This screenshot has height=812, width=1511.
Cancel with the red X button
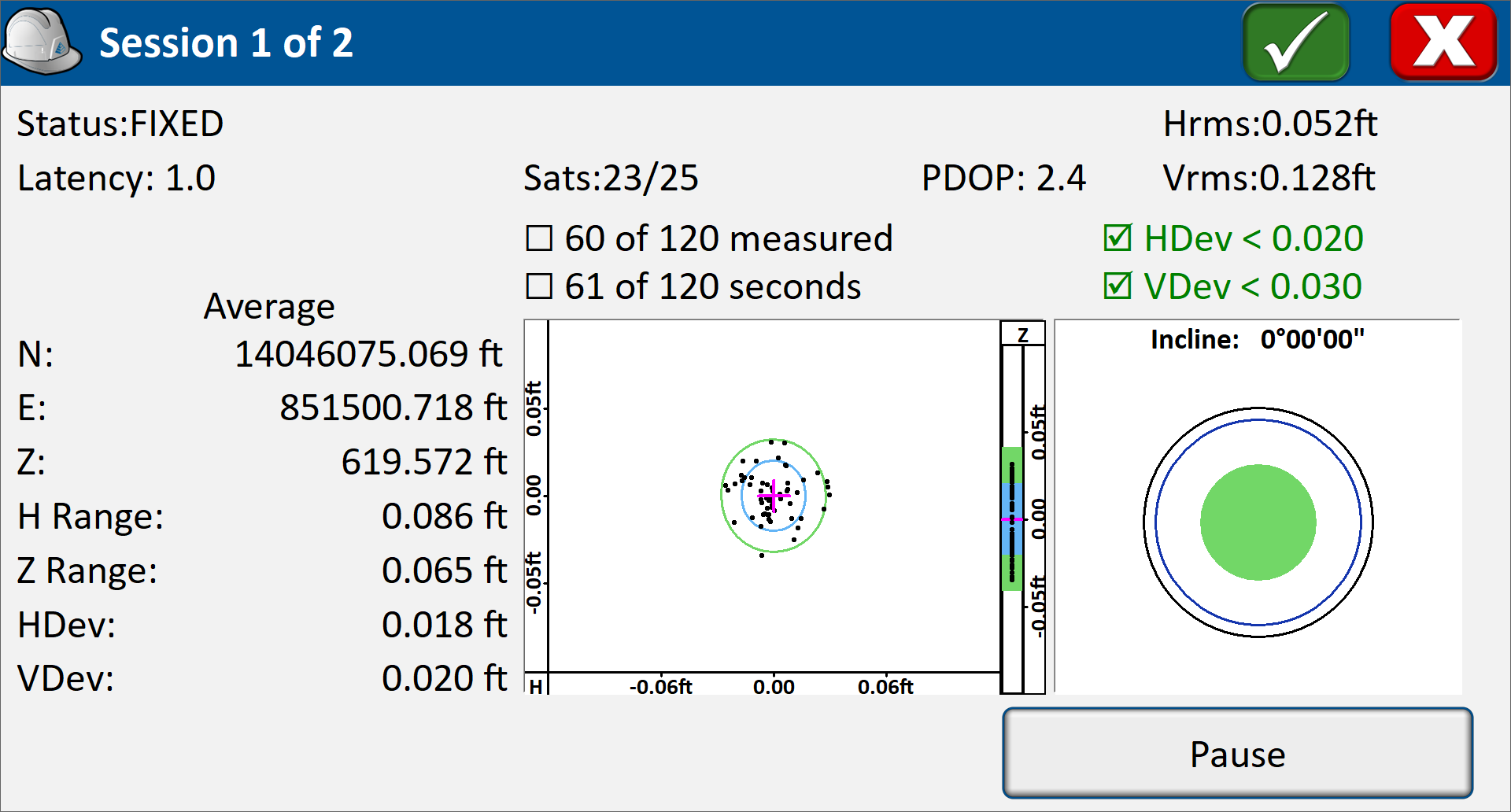pyautogui.click(x=1443, y=42)
